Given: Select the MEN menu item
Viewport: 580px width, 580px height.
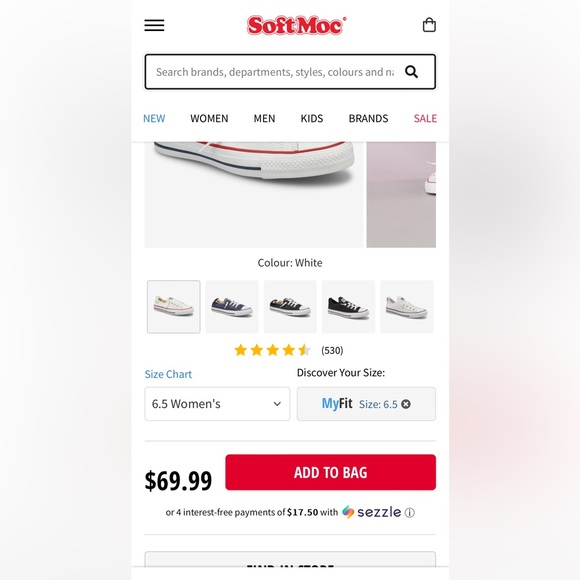Looking at the screenshot, I should (x=264, y=118).
